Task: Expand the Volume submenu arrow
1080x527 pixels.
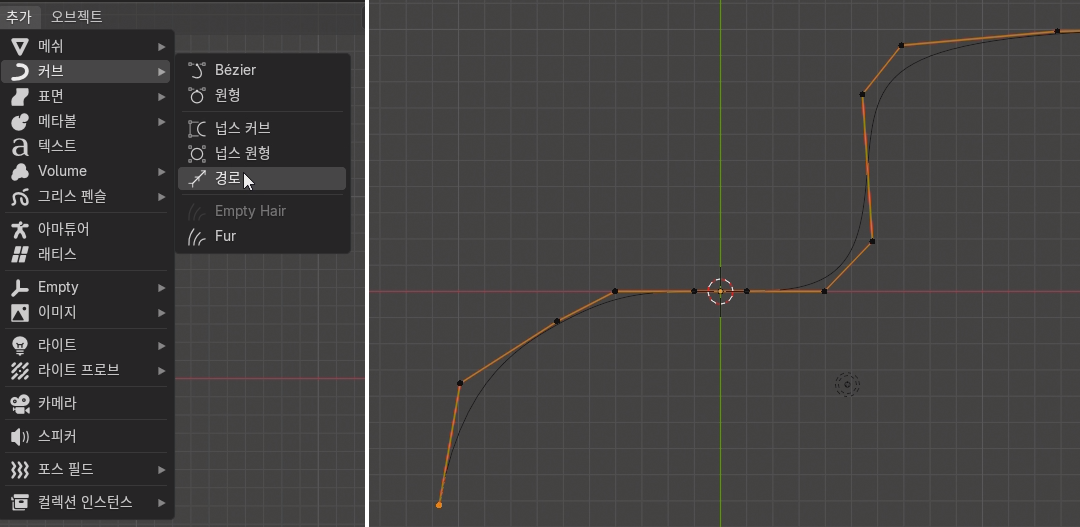Action: [161, 172]
